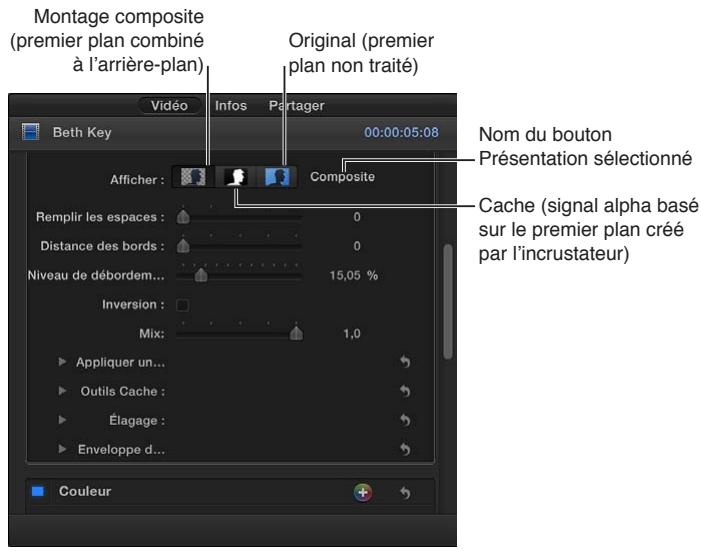Select the Original view button
Image resolution: width=701 pixels, height=551 pixels.
[x=277, y=177]
